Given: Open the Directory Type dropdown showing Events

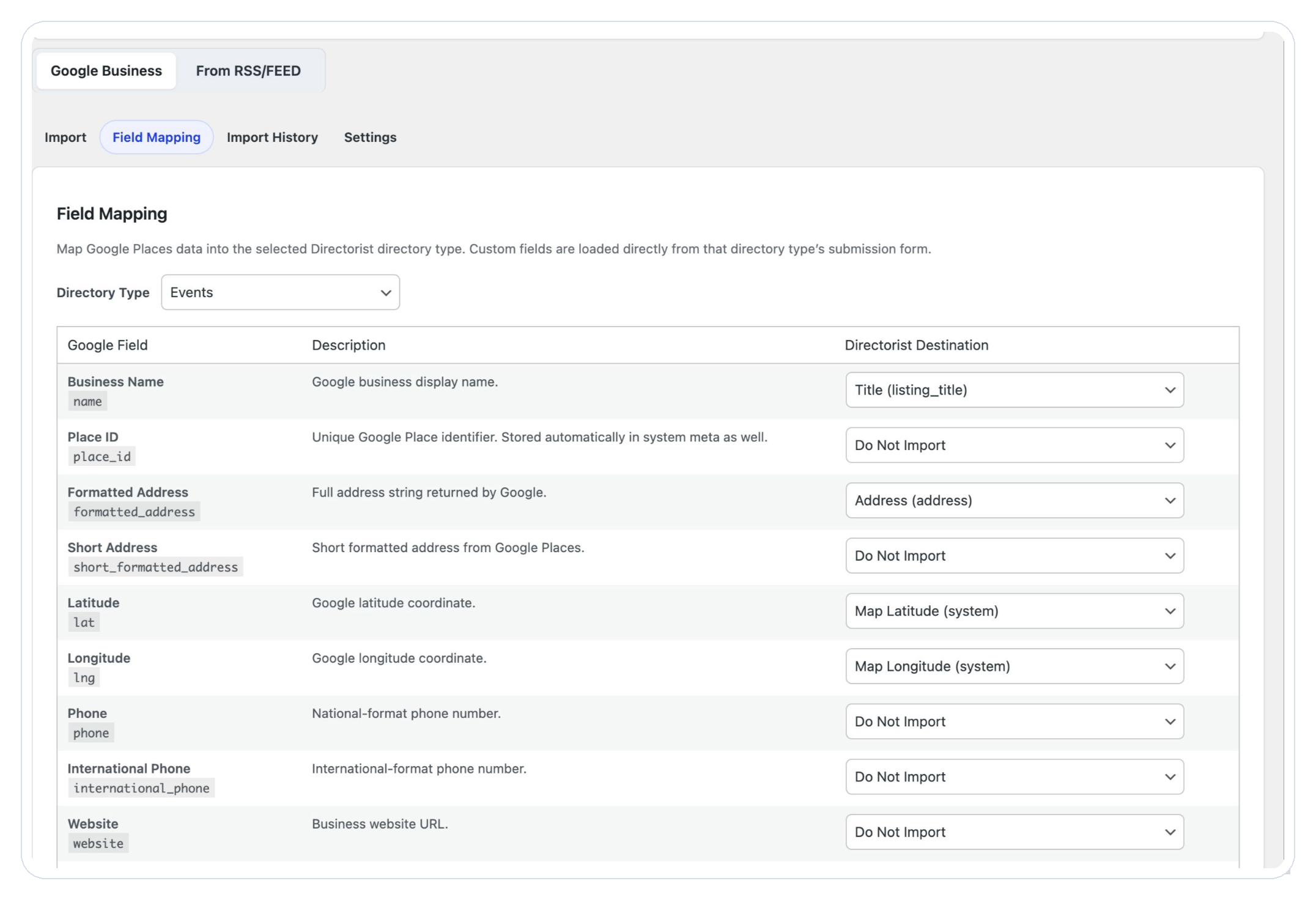Looking at the screenshot, I should pyautogui.click(x=281, y=292).
